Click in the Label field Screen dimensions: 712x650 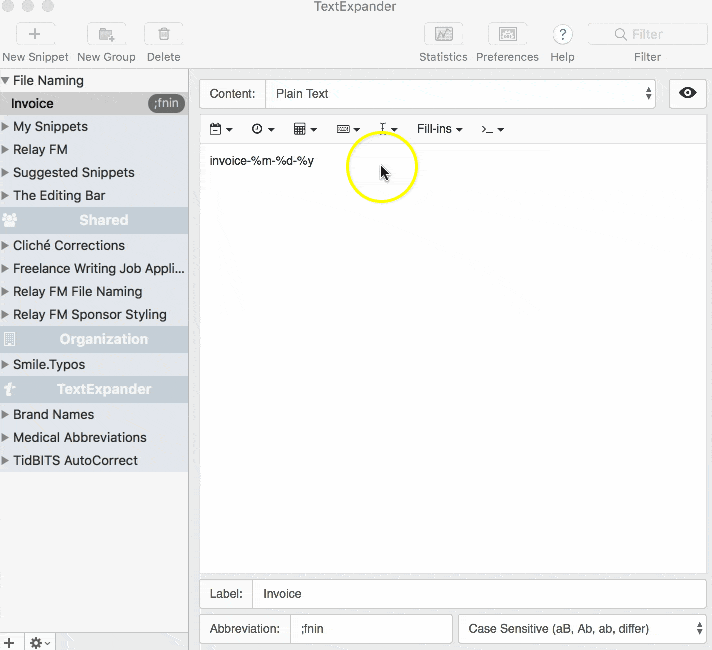click(x=479, y=594)
